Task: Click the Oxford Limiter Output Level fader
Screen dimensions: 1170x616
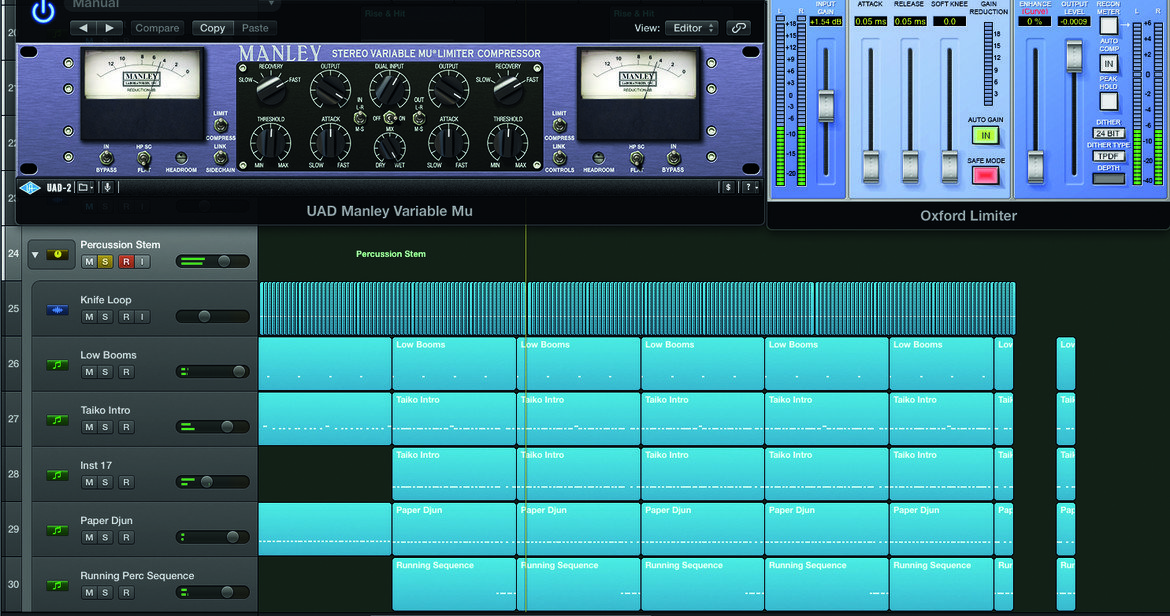Action: [x=1074, y=57]
